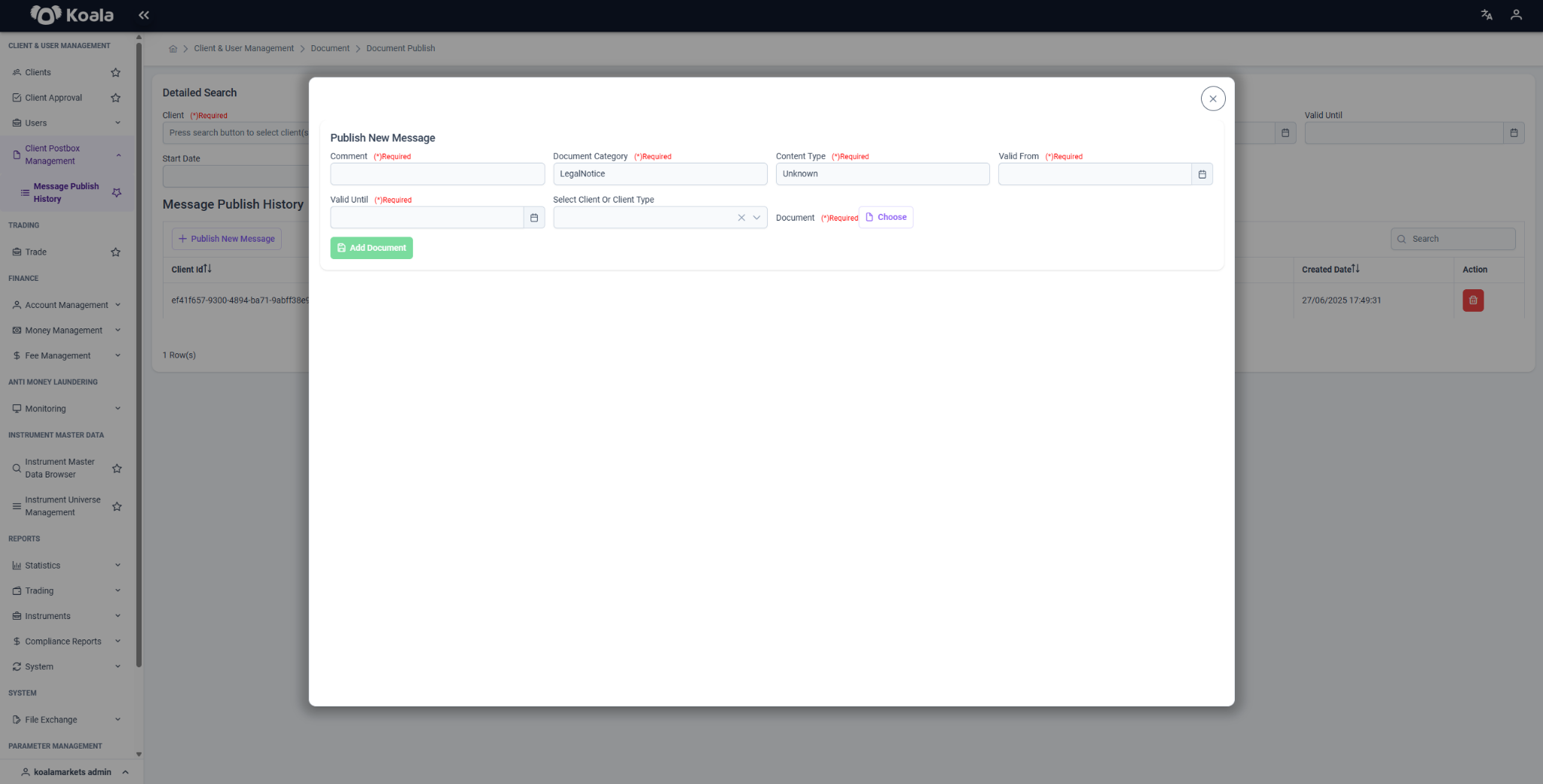Focus the Comment input field

pos(437,174)
